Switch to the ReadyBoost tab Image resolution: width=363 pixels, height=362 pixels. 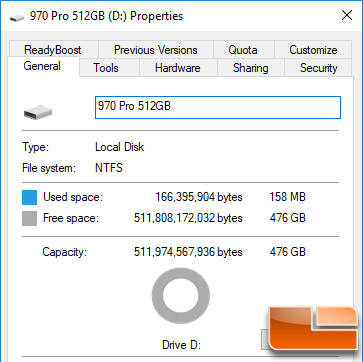tap(54, 49)
